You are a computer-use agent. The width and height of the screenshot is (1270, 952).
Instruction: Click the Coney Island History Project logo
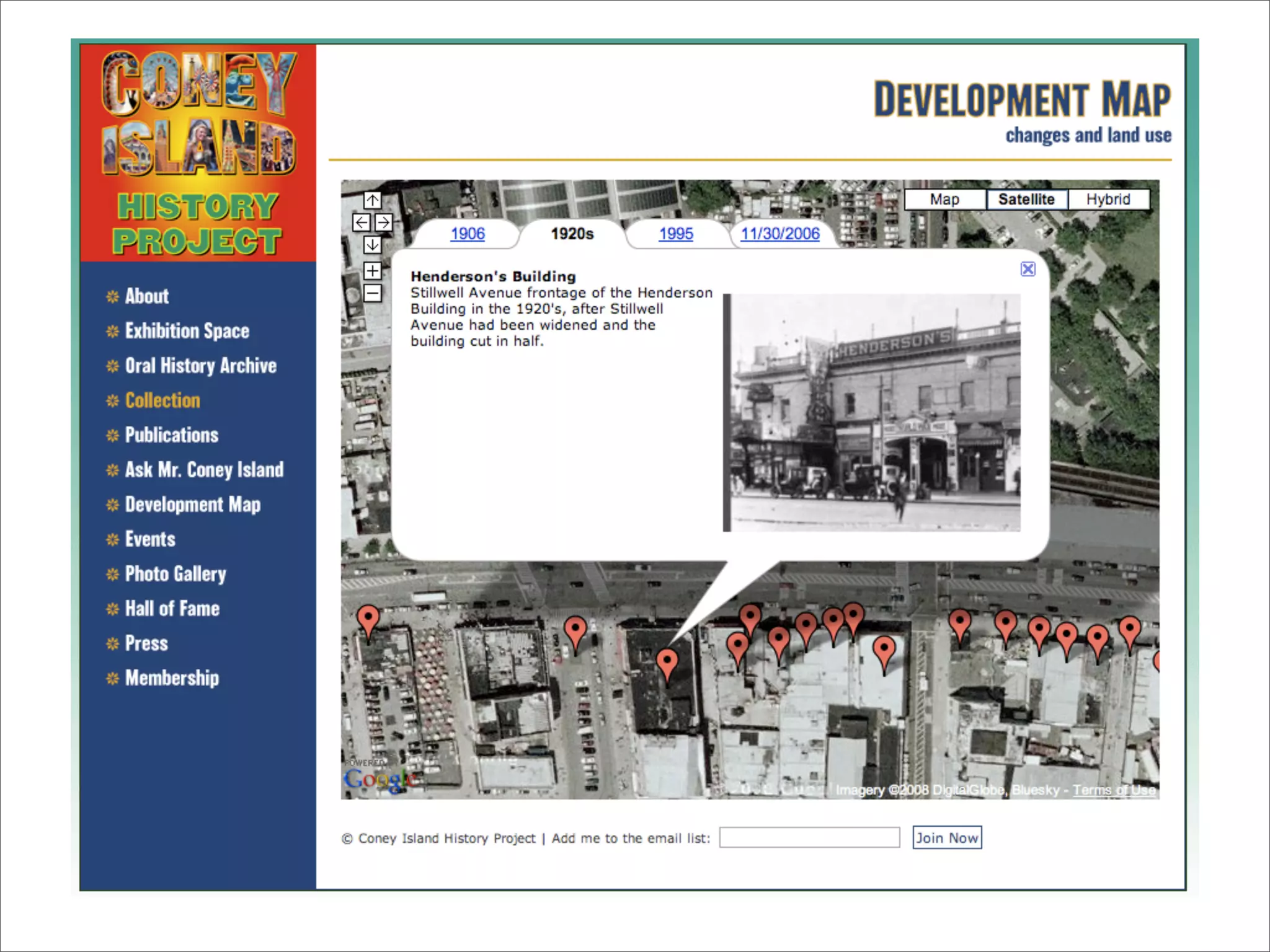(198, 152)
